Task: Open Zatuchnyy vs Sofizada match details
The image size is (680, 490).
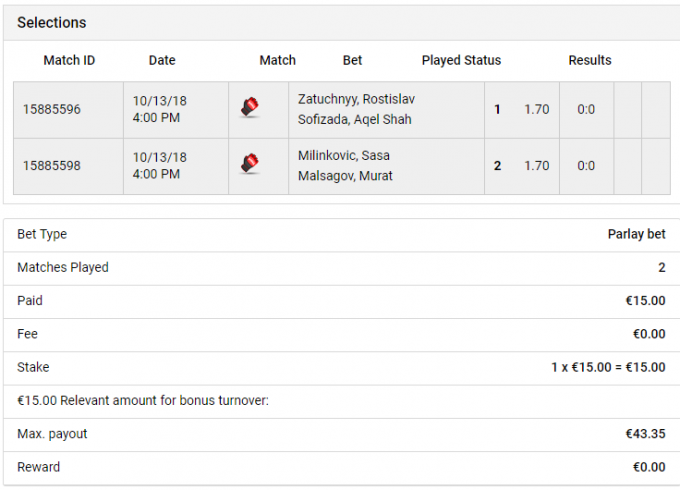Action: click(356, 109)
